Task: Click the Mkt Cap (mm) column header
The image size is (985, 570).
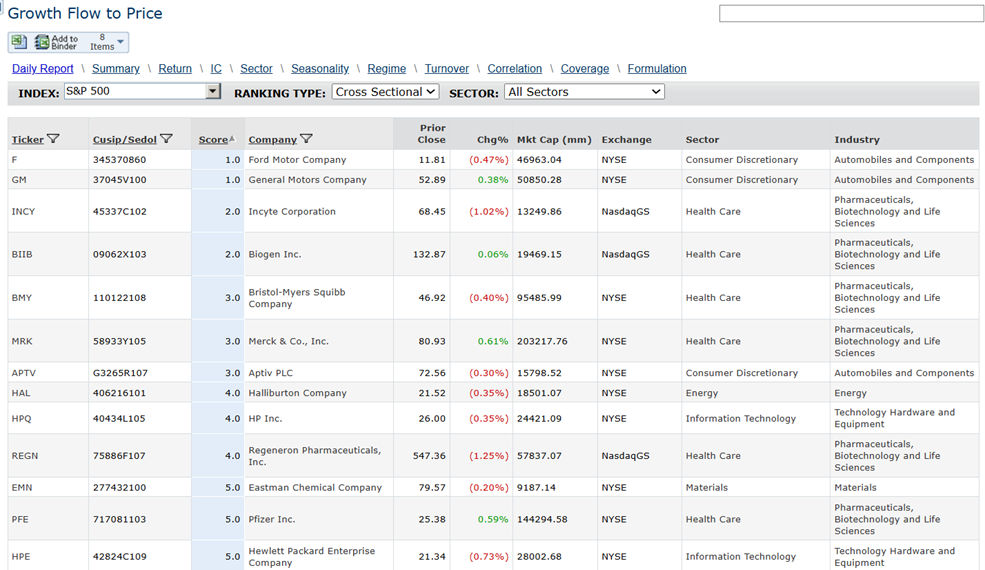Action: pyautogui.click(x=554, y=140)
